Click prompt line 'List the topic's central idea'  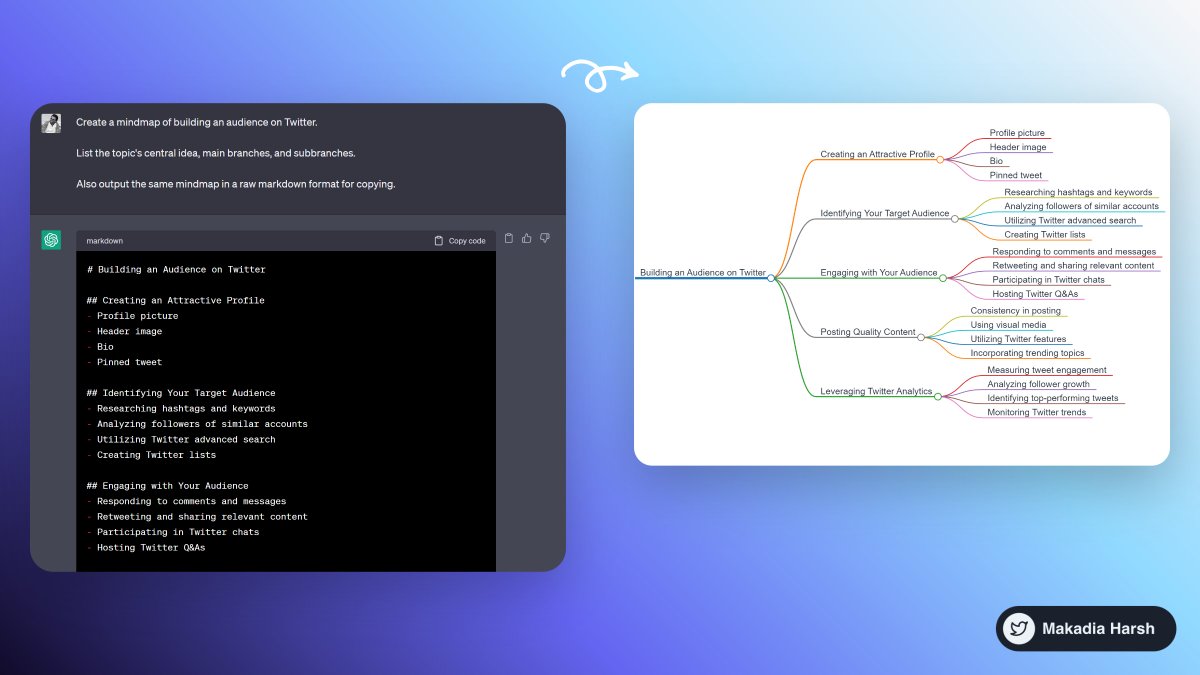click(215, 153)
